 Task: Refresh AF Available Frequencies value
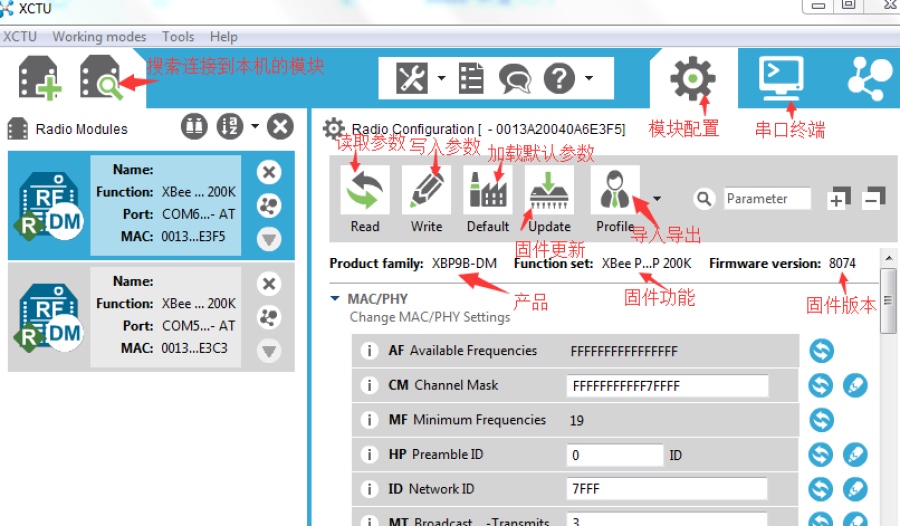[821, 351]
